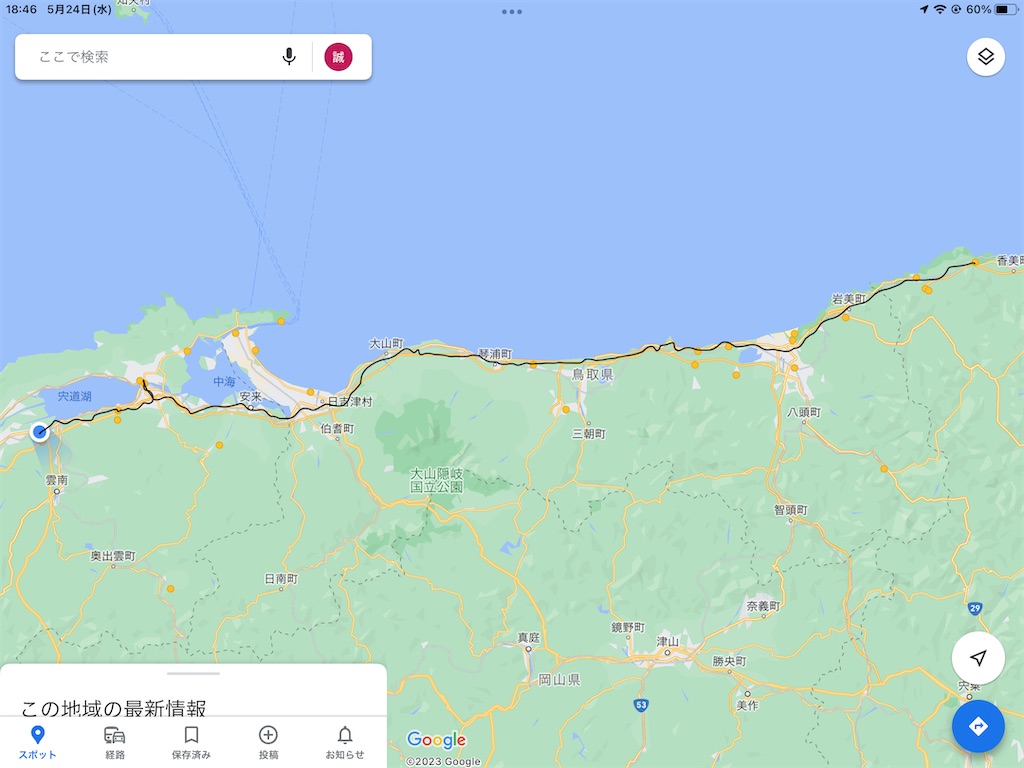This screenshot has width=1024, height=768.
Task: Tap the 日南町 town label
Action: 281,579
